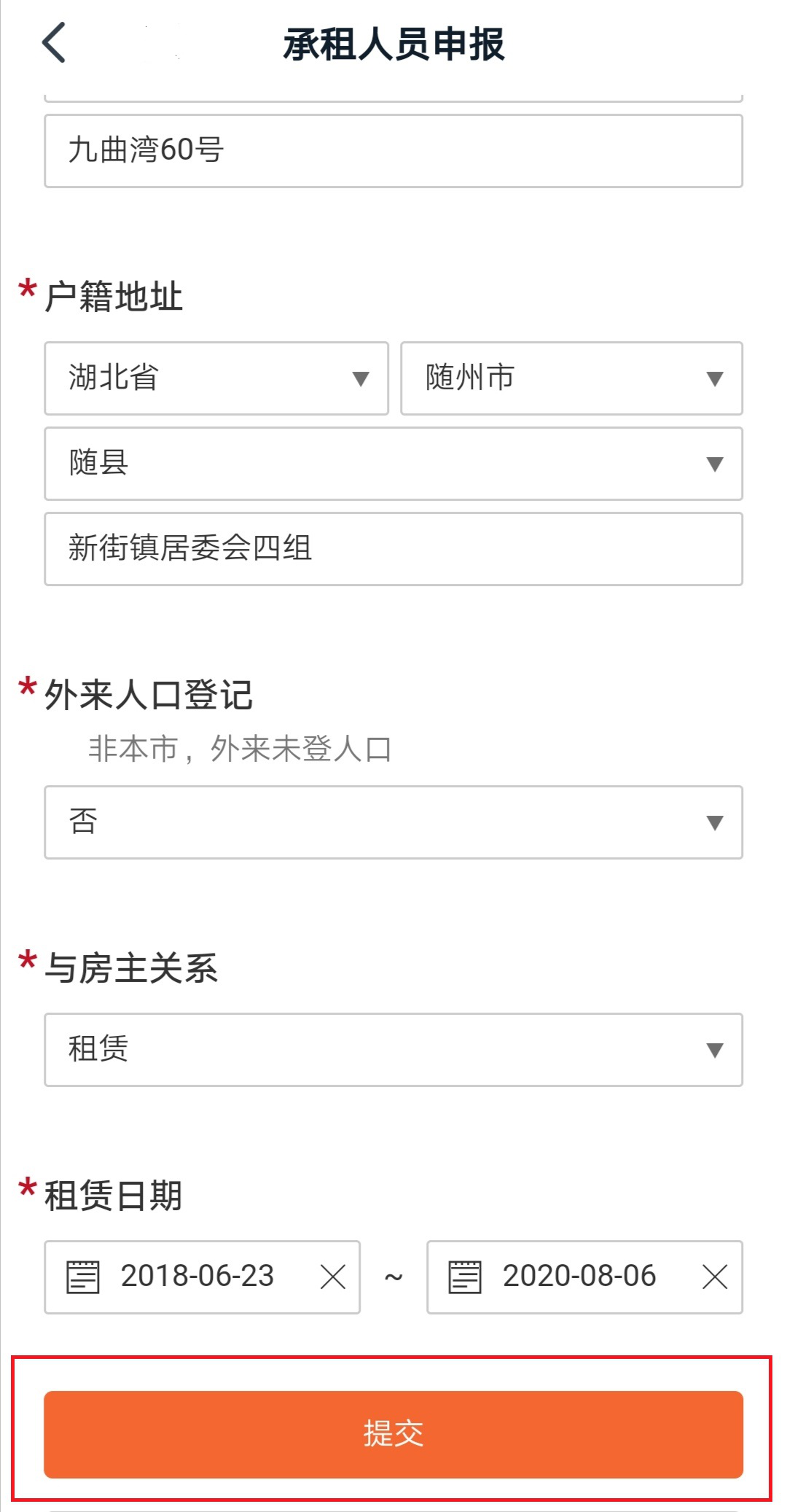Expand arrow on the 租赁 relationship field
Screen dimensions: 787x1512
click(715, 1050)
